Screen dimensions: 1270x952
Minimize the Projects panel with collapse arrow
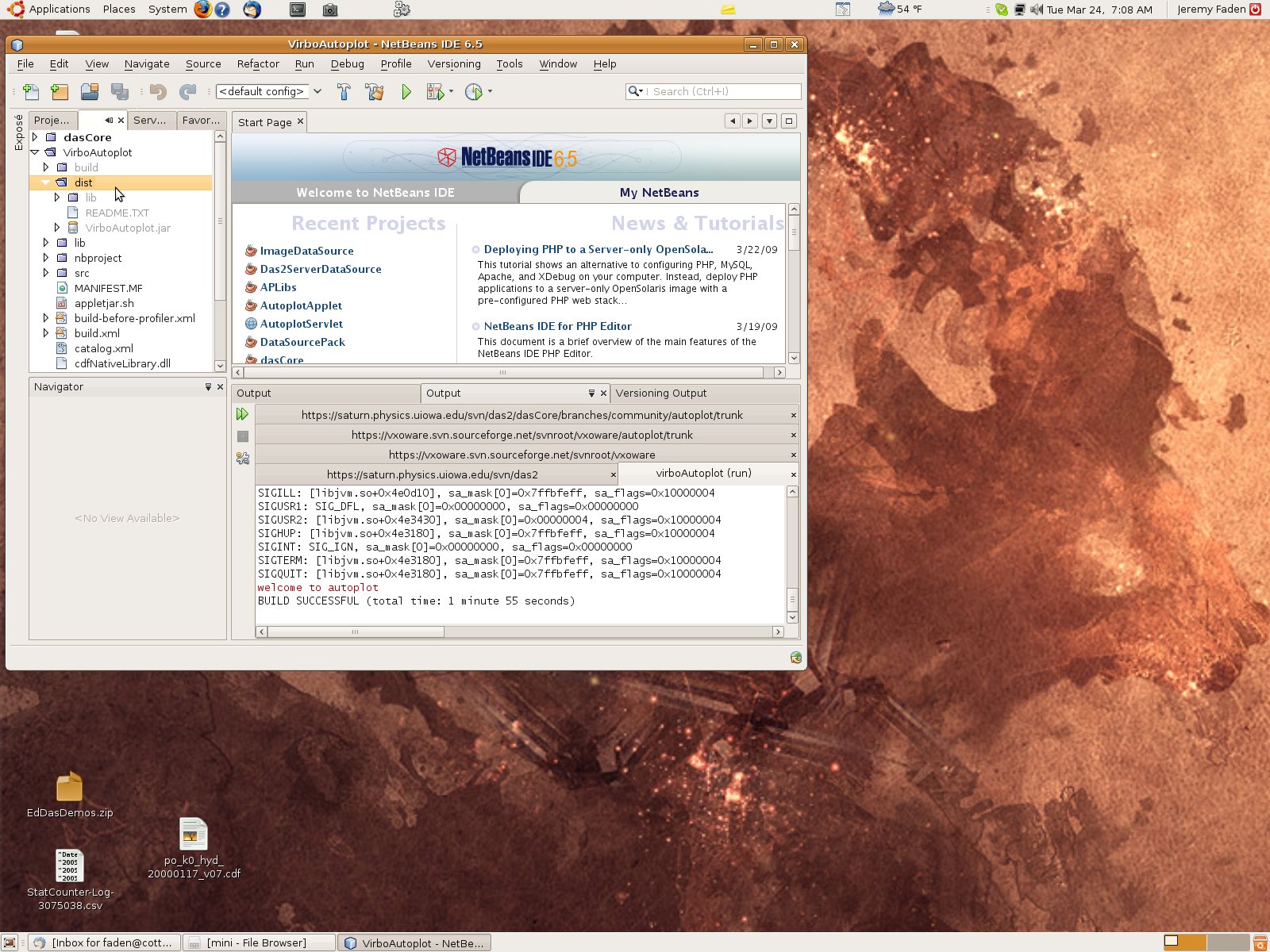pyautogui.click(x=109, y=120)
